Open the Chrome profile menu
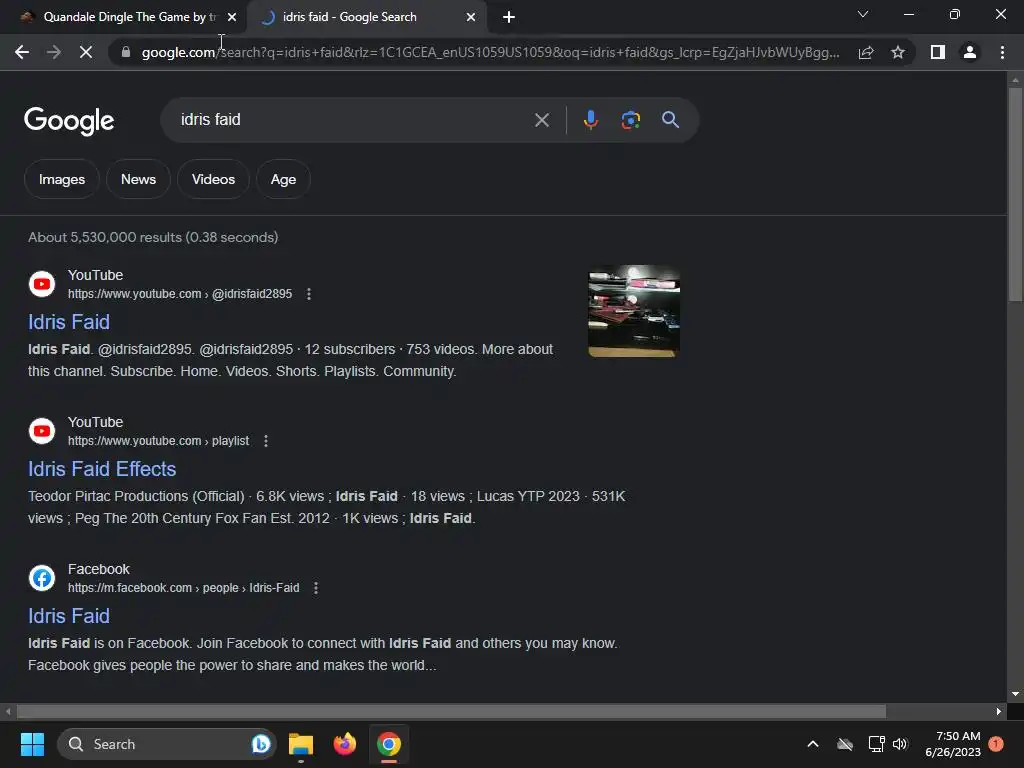1024x768 pixels. click(x=970, y=52)
